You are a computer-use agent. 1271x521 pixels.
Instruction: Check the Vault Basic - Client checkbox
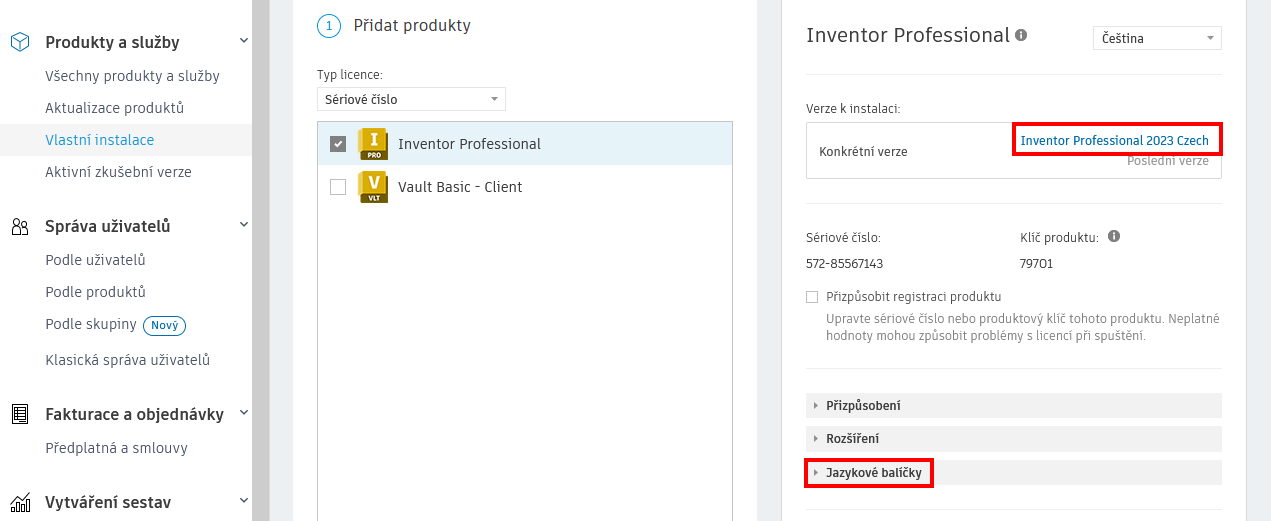[338, 187]
